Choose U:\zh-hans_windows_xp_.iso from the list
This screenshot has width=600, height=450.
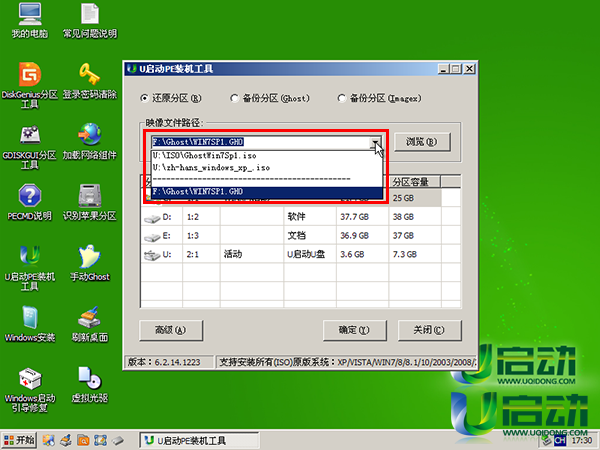[x=267, y=168]
